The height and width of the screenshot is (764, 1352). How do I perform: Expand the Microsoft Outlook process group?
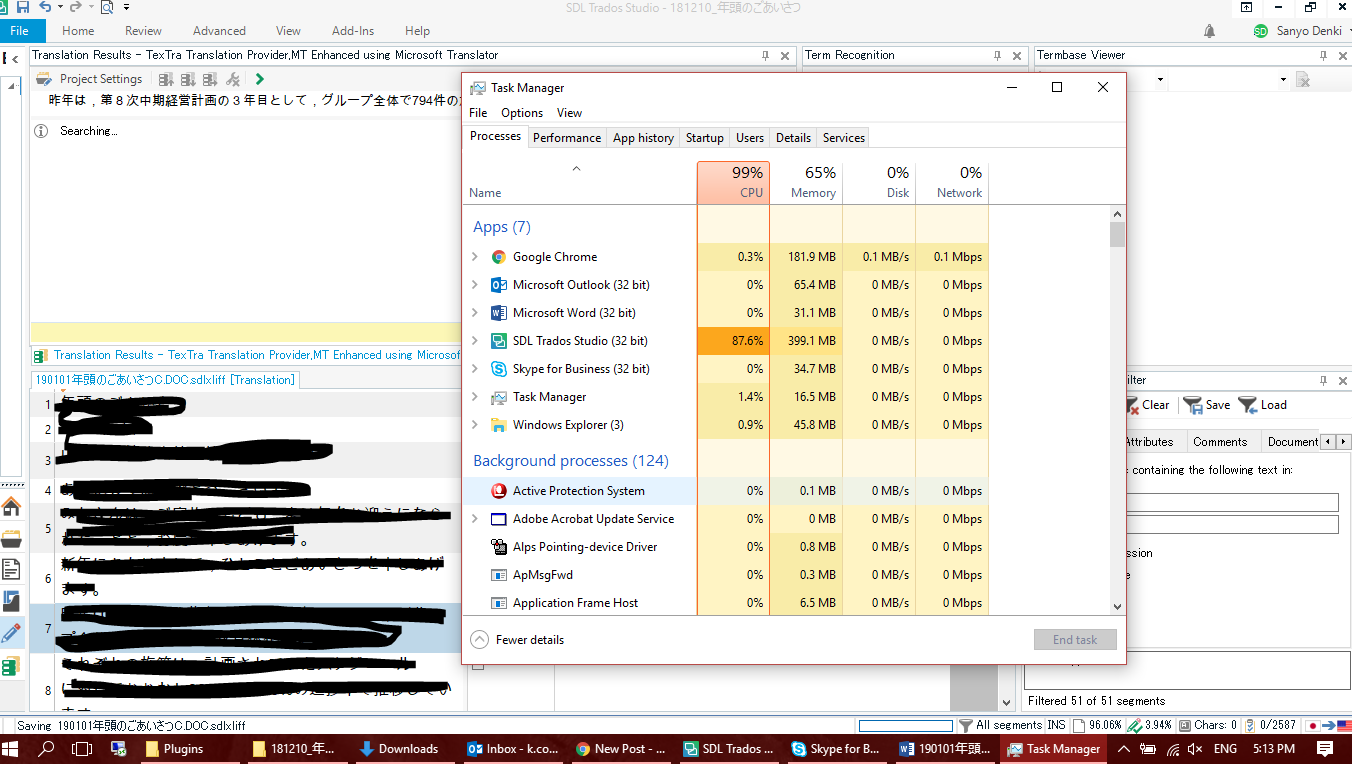475,285
